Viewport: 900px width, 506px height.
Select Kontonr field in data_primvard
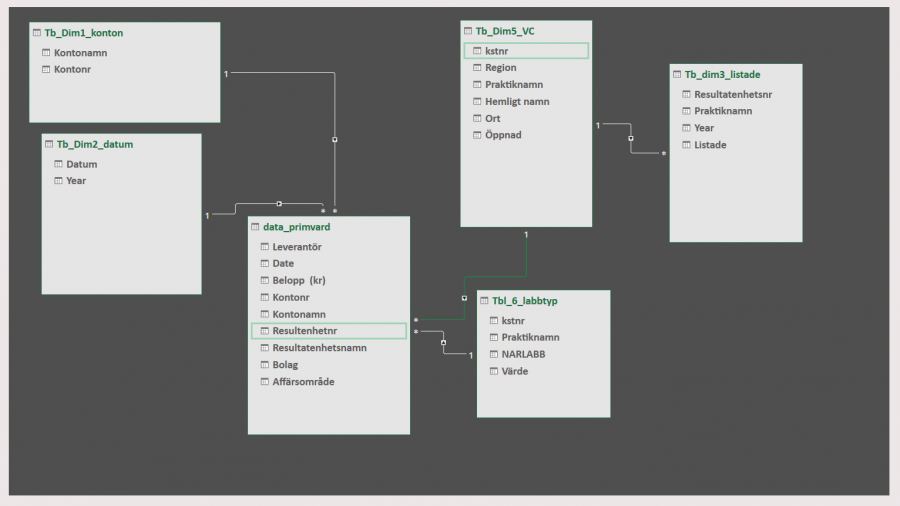pos(290,297)
